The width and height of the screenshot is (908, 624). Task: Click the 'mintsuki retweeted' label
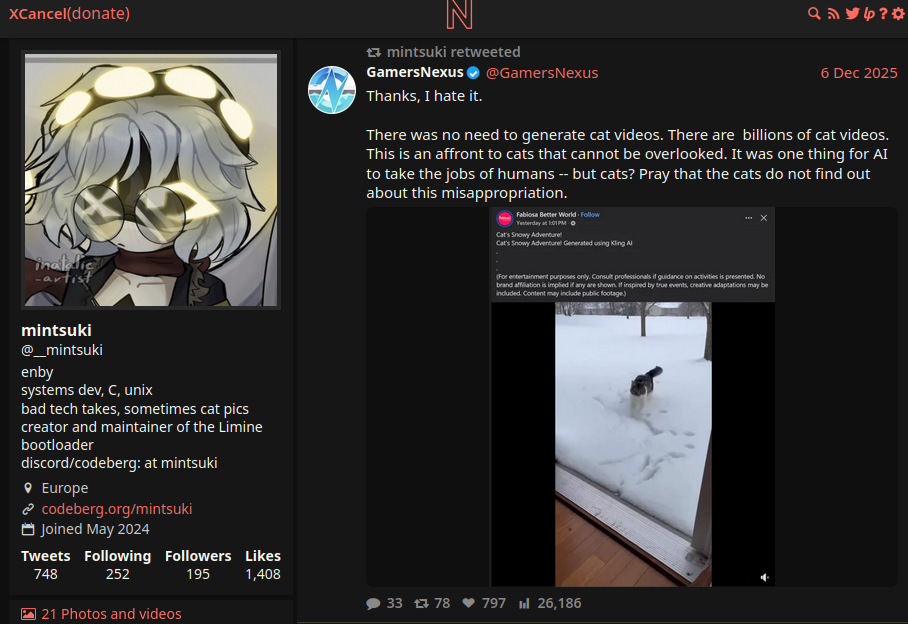point(453,52)
